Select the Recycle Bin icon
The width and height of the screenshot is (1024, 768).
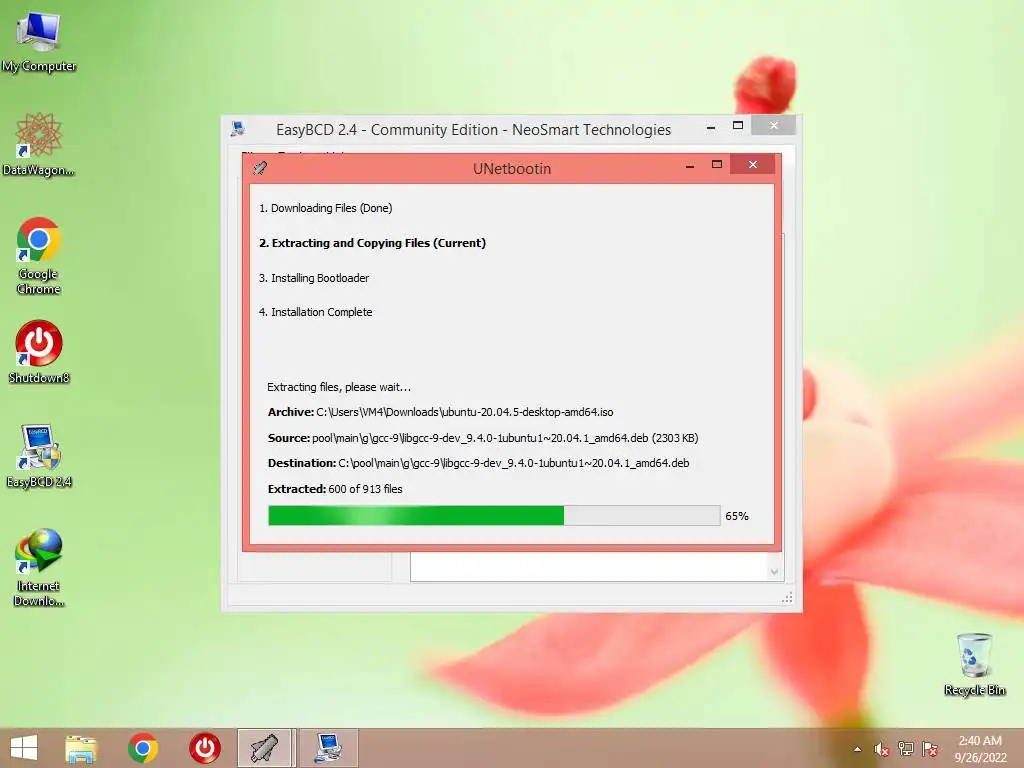point(974,664)
